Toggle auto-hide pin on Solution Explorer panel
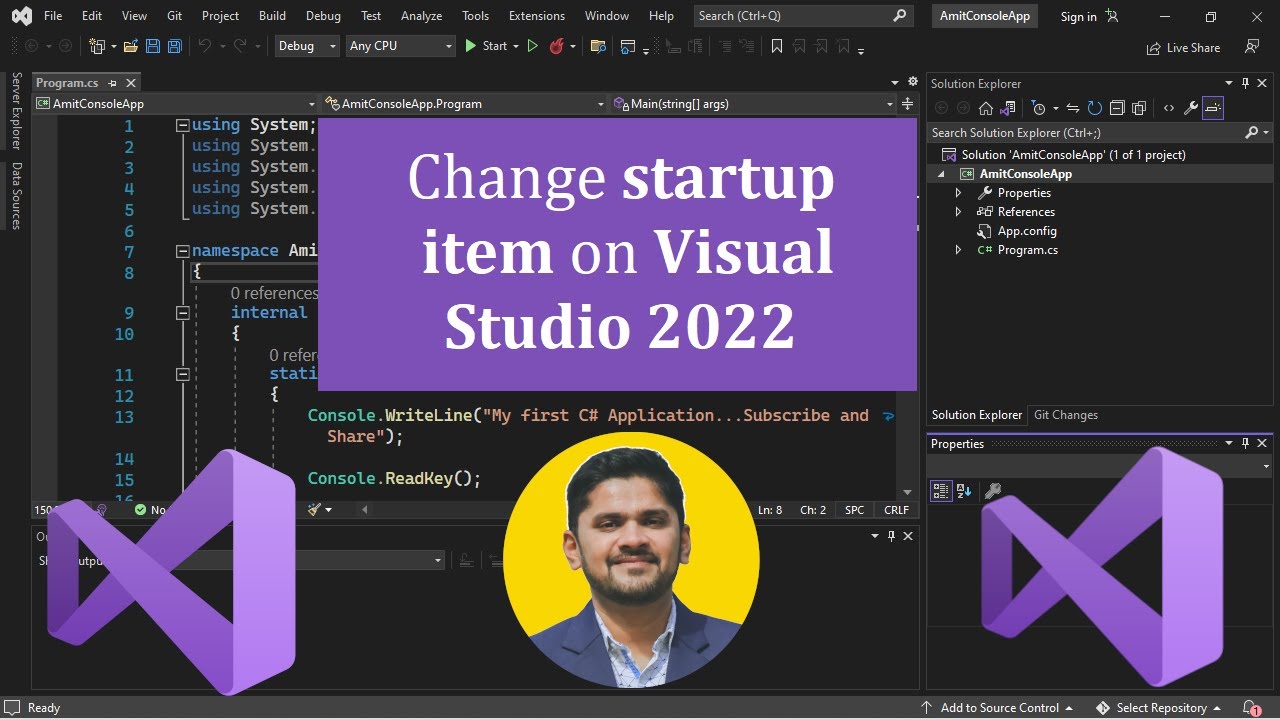The height and width of the screenshot is (720, 1280). (x=1245, y=83)
